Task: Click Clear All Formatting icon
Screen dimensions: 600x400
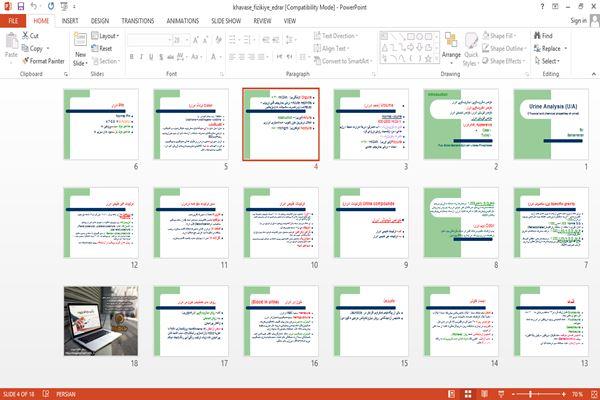Action: [218, 40]
